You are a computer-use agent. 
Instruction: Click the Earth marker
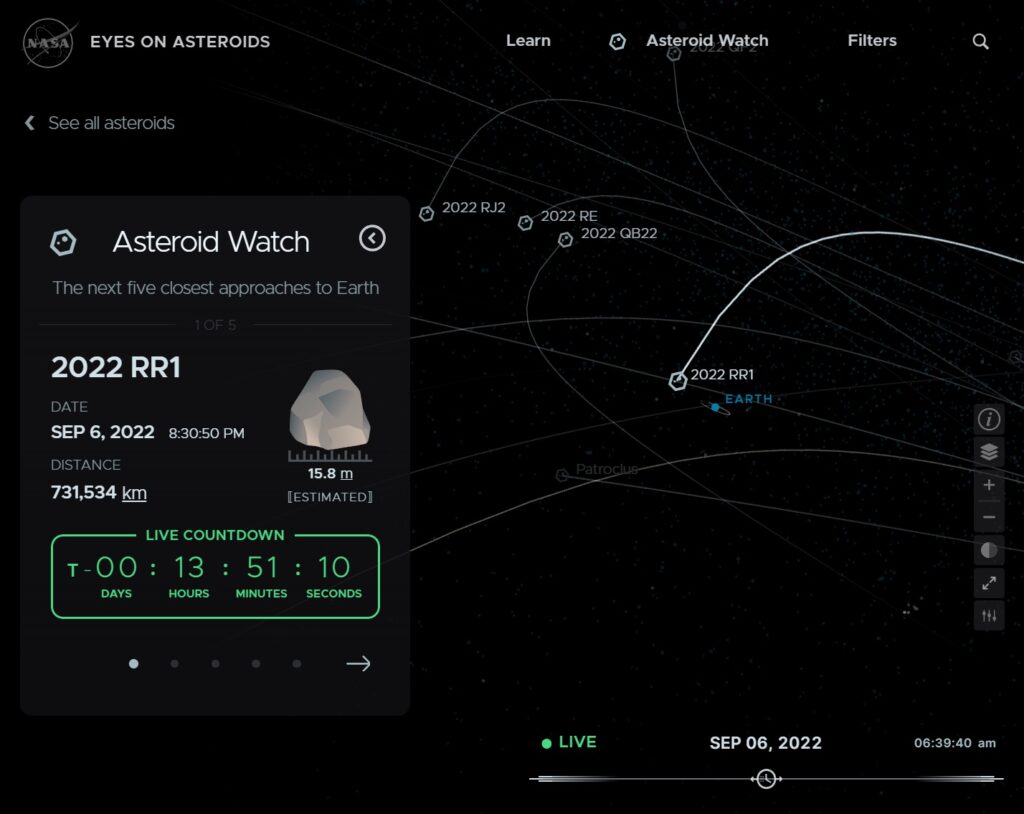(x=715, y=408)
